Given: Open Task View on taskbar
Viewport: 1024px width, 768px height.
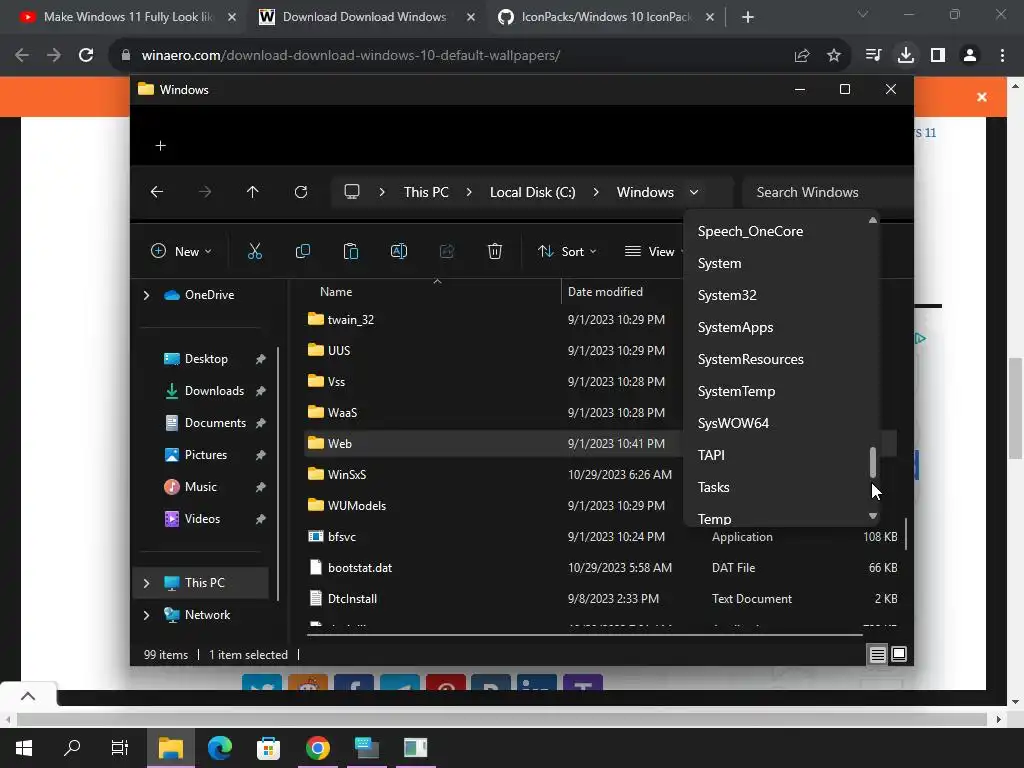Looking at the screenshot, I should pos(120,748).
